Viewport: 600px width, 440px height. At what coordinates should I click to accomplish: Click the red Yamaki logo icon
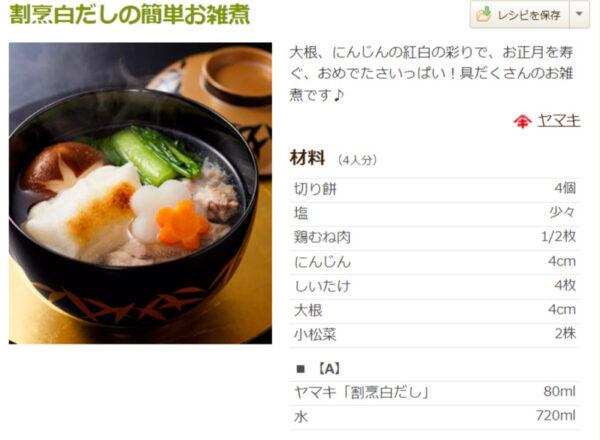click(x=522, y=121)
